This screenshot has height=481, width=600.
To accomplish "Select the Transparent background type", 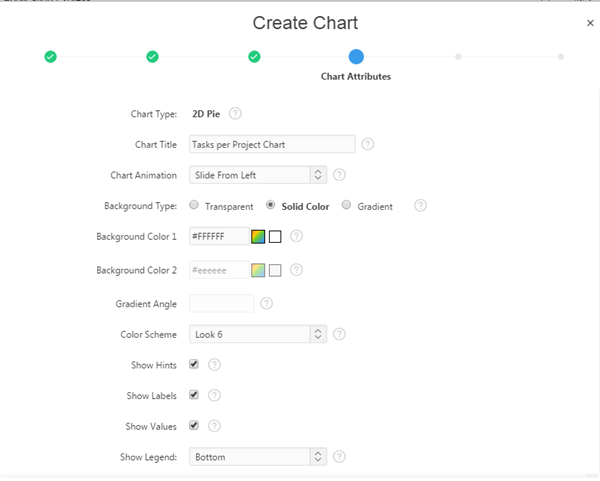I will 194,206.
